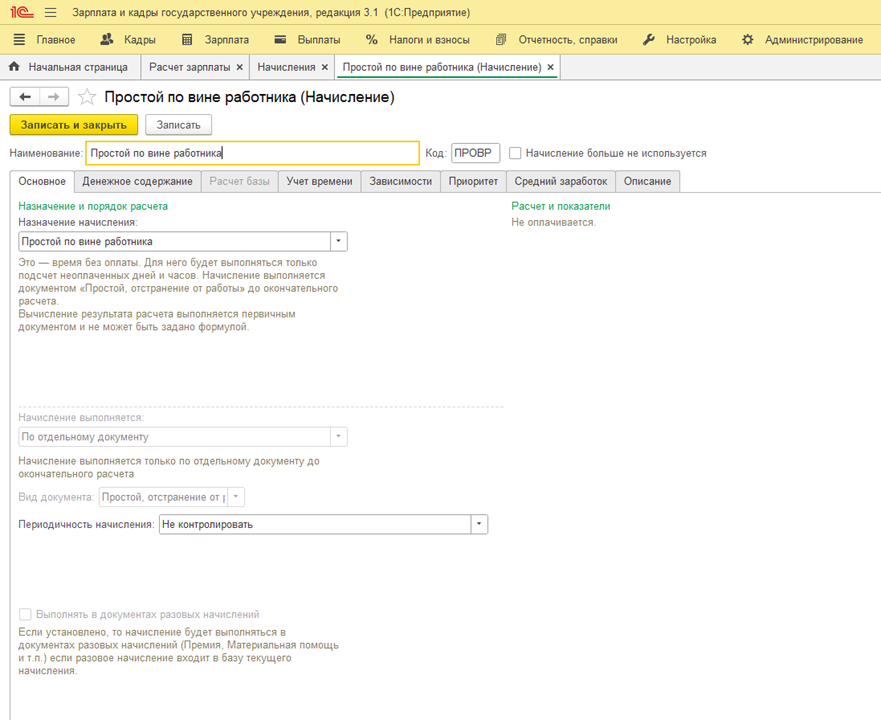
Task: Expand the Периодичность начисления dropdown arrow
Action: click(479, 524)
